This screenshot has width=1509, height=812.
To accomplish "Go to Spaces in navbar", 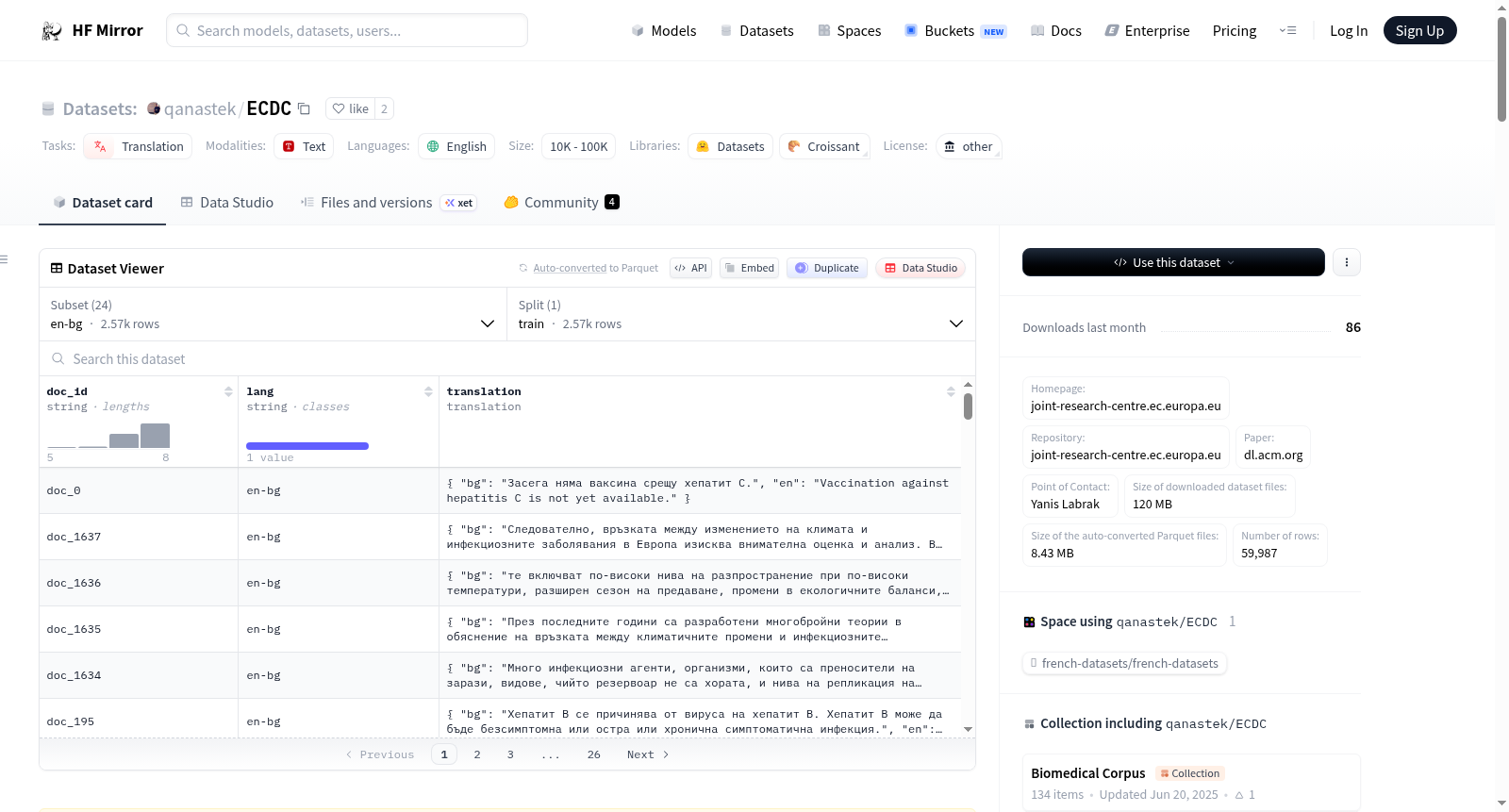I will [849, 30].
